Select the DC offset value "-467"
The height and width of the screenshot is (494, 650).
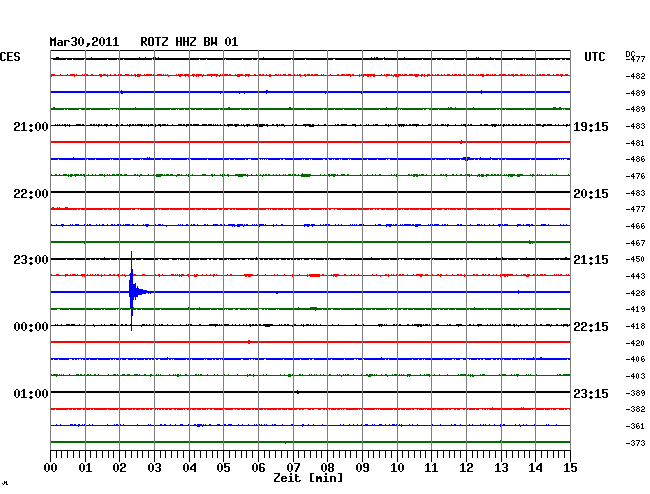[635, 243]
